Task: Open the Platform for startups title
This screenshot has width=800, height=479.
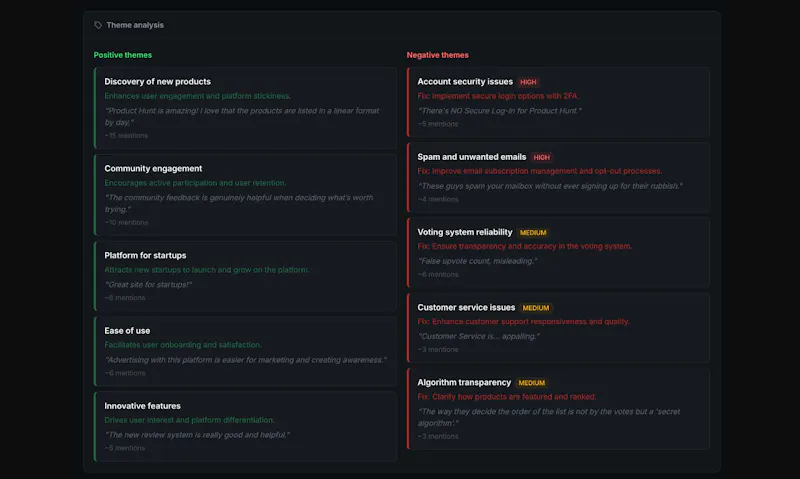Action: click(x=145, y=255)
